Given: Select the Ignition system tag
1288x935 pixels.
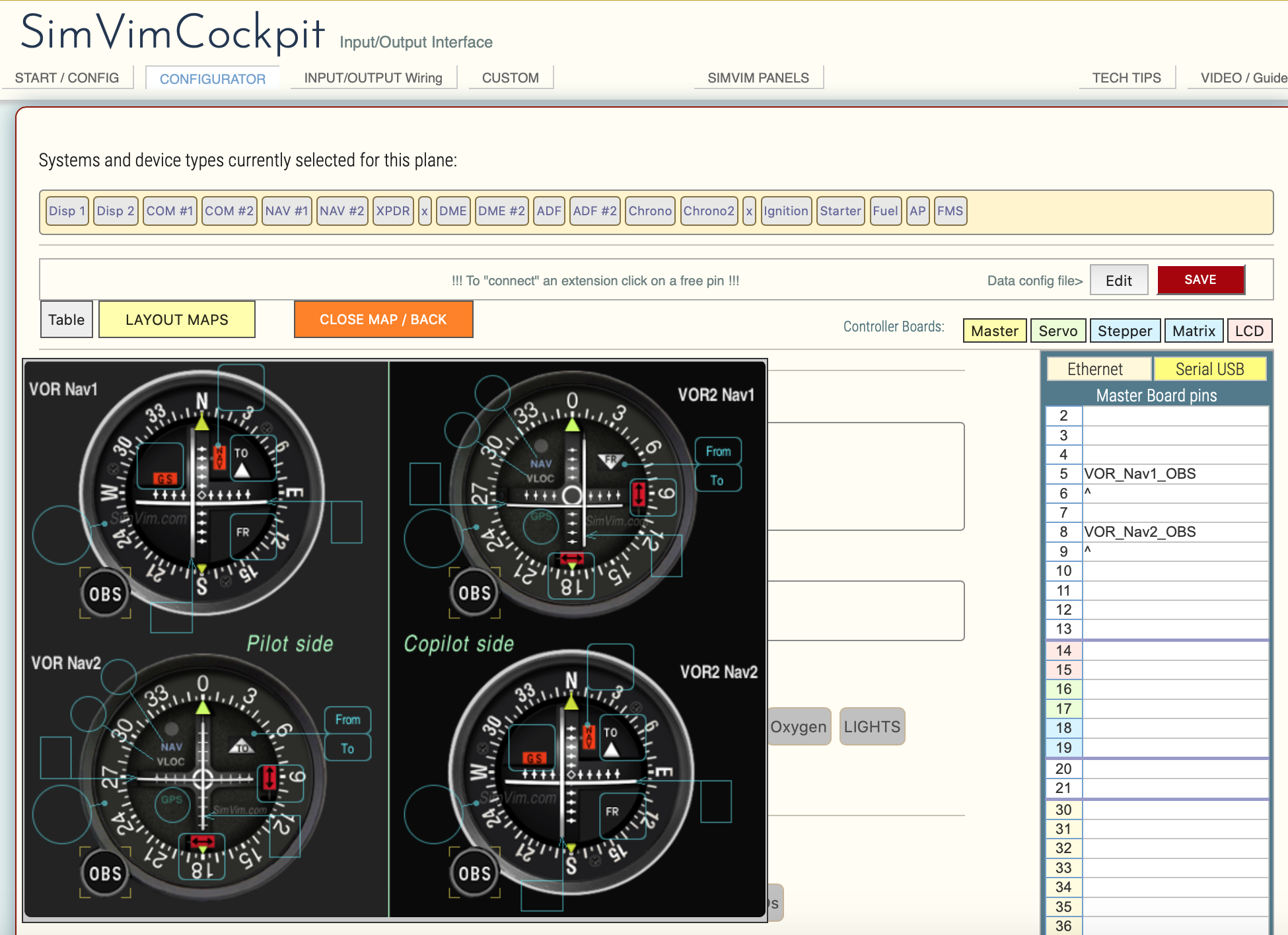Looking at the screenshot, I should [x=786, y=211].
